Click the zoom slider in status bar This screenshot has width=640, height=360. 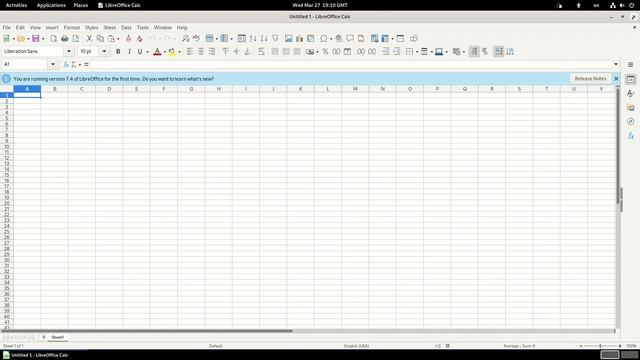pos(600,346)
